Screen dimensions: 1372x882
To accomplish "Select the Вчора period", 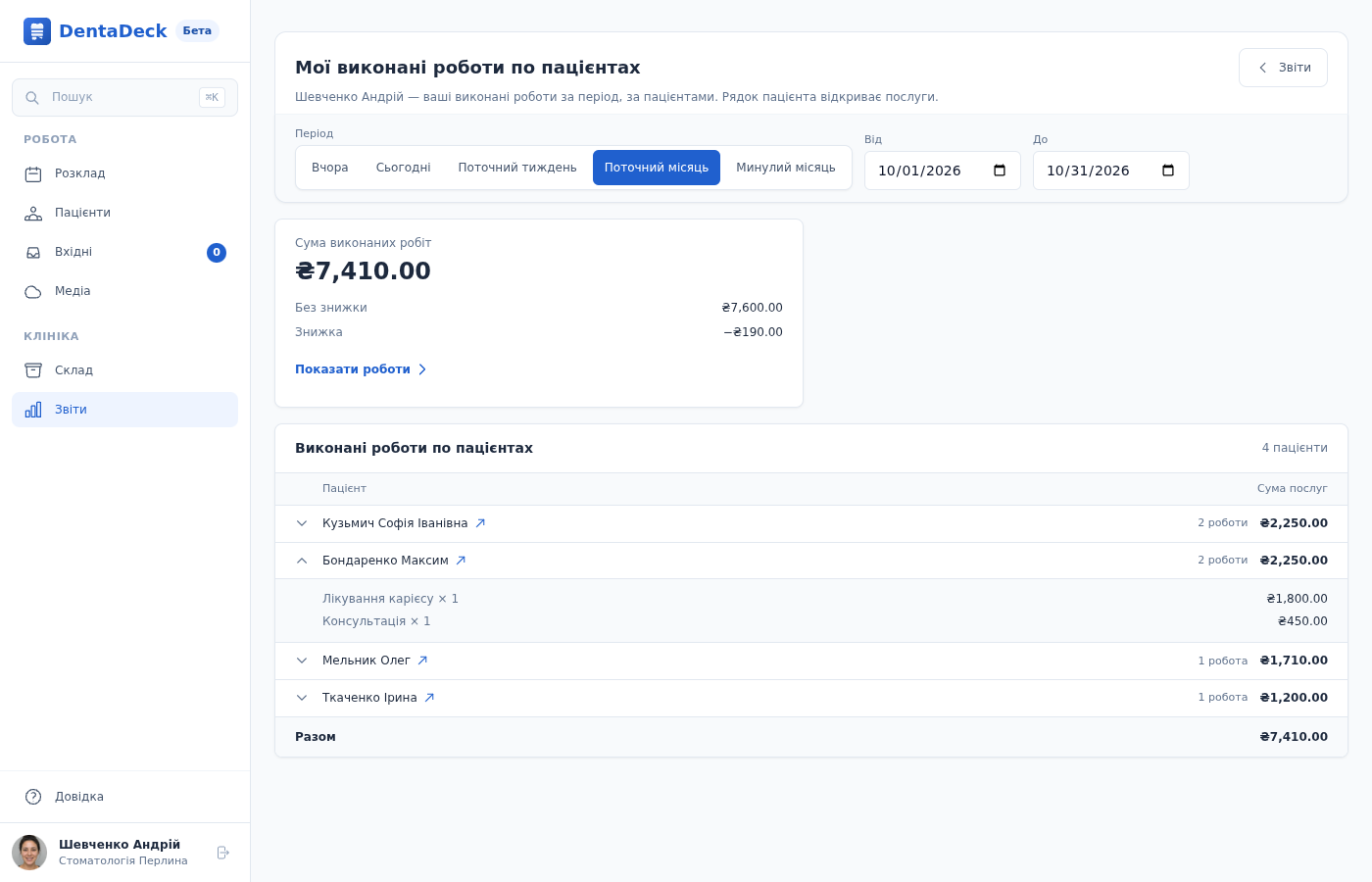I will click(330, 168).
